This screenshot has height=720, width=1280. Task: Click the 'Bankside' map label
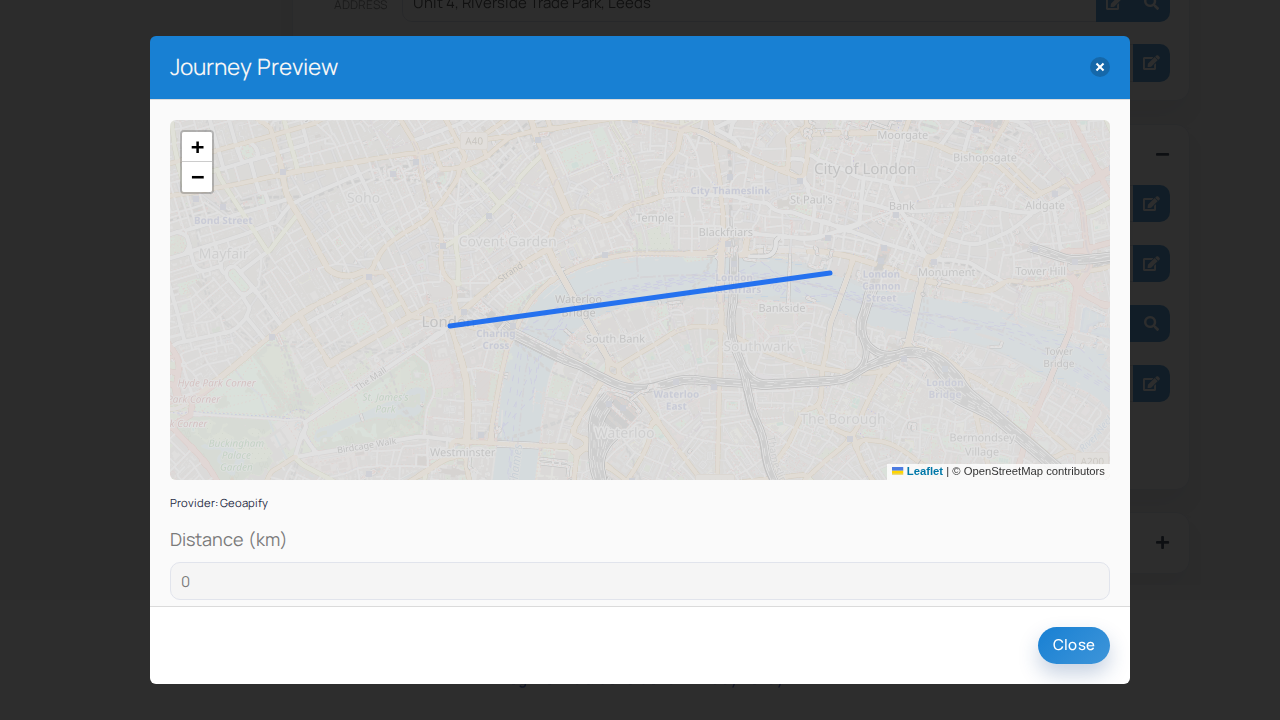[782, 308]
